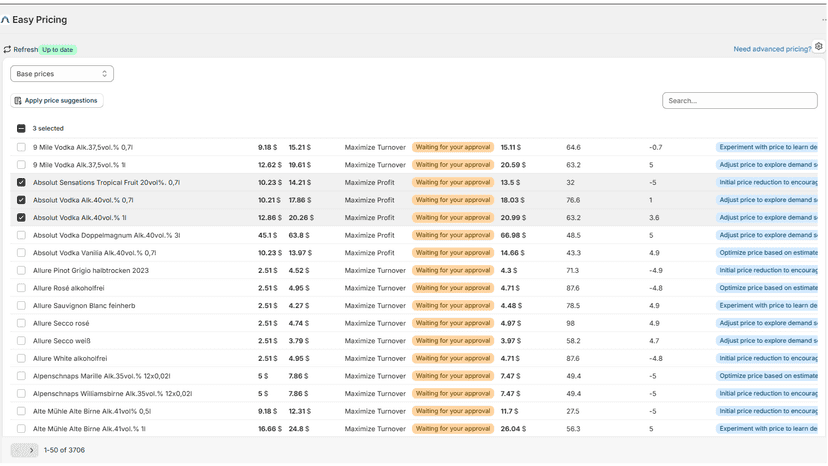Viewport: 828px width, 466px height.
Task: Check 9 Mile Vodka 1l row checkbox
Action: pyautogui.click(x=21, y=165)
